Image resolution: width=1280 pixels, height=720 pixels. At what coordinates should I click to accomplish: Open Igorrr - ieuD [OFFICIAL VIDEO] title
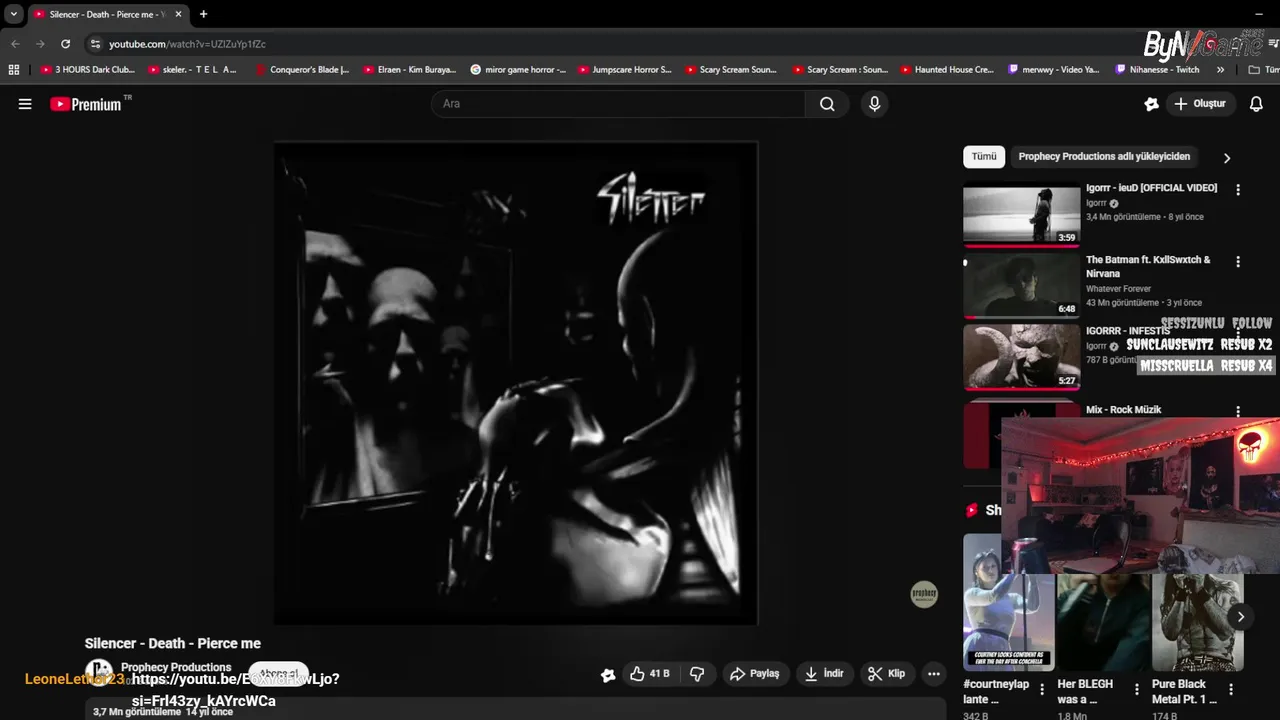click(x=1151, y=188)
